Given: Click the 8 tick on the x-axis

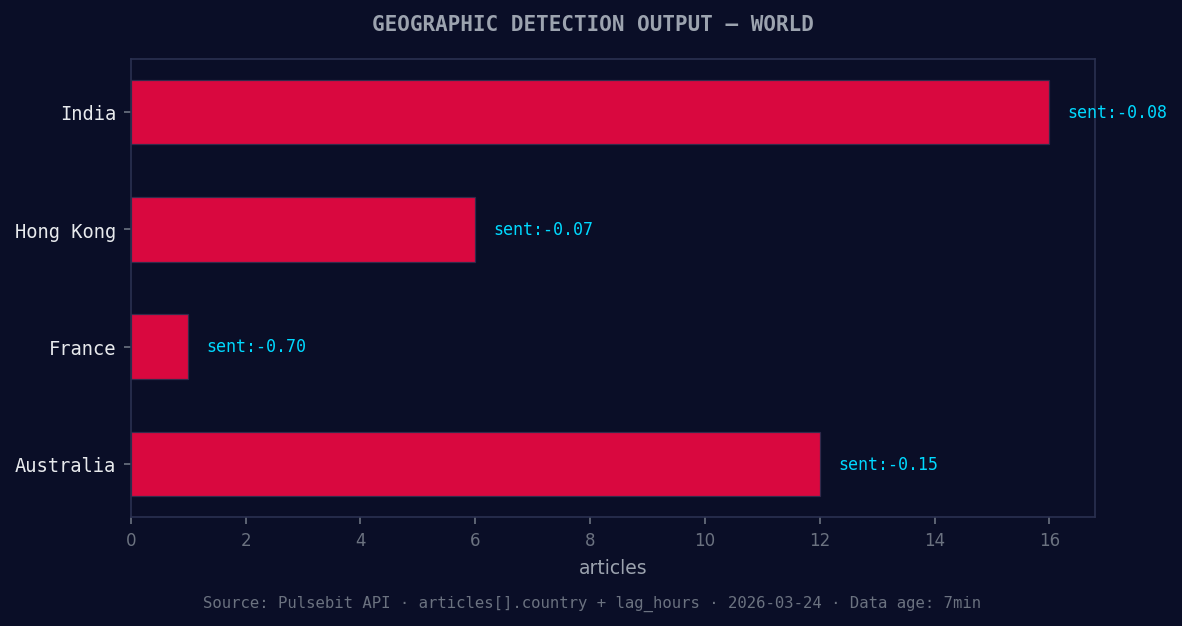Looking at the screenshot, I should (x=589, y=539).
